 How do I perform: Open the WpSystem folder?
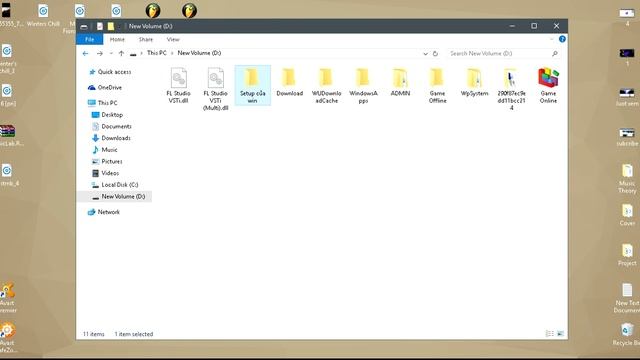(x=474, y=82)
